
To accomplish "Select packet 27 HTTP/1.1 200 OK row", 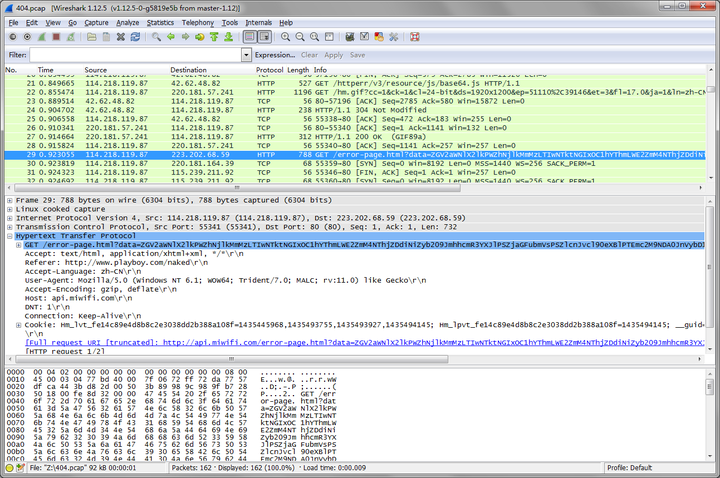I will click(354, 137).
